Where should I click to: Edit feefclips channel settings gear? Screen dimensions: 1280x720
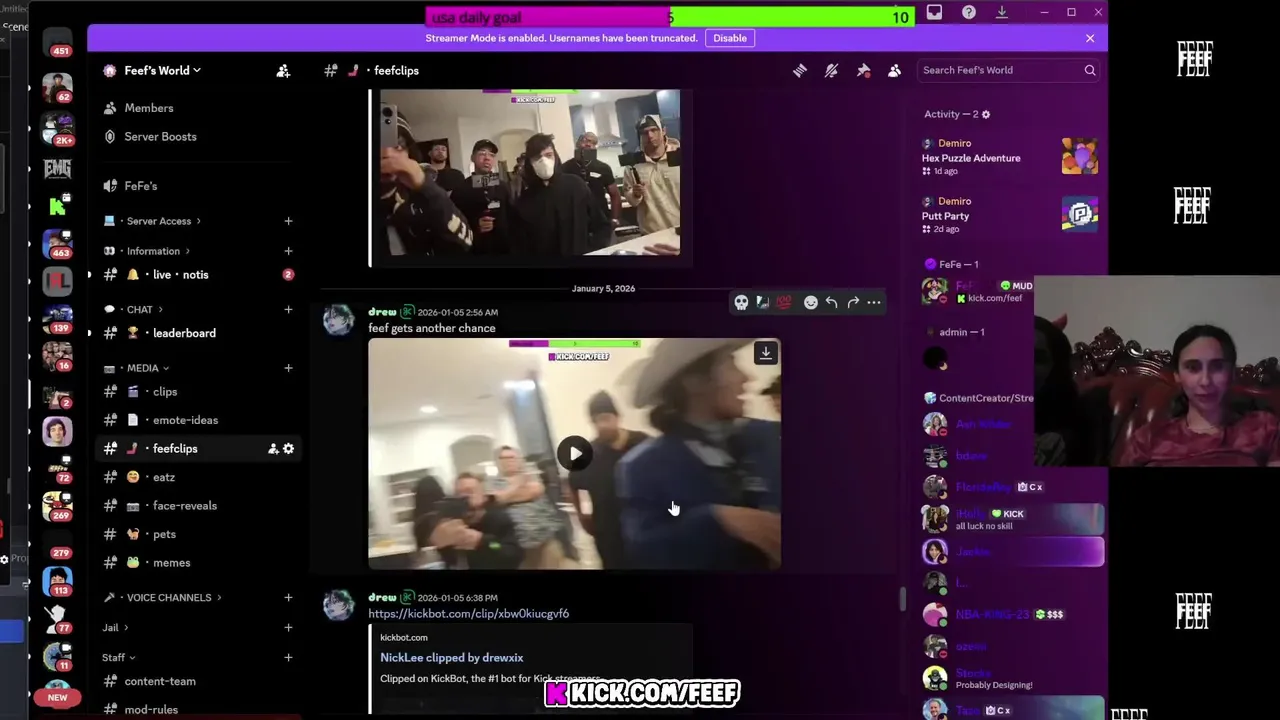(x=289, y=449)
